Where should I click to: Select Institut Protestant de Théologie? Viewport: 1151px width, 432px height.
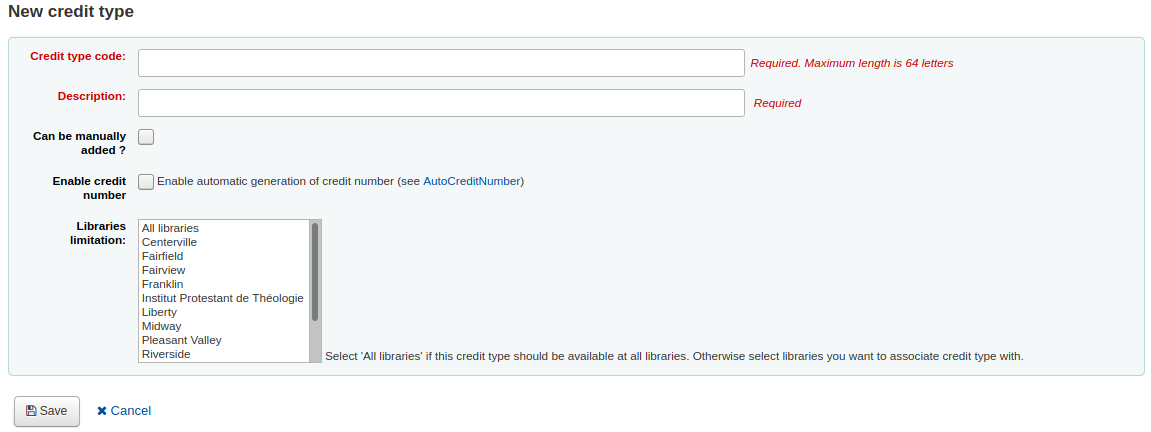tap(222, 298)
